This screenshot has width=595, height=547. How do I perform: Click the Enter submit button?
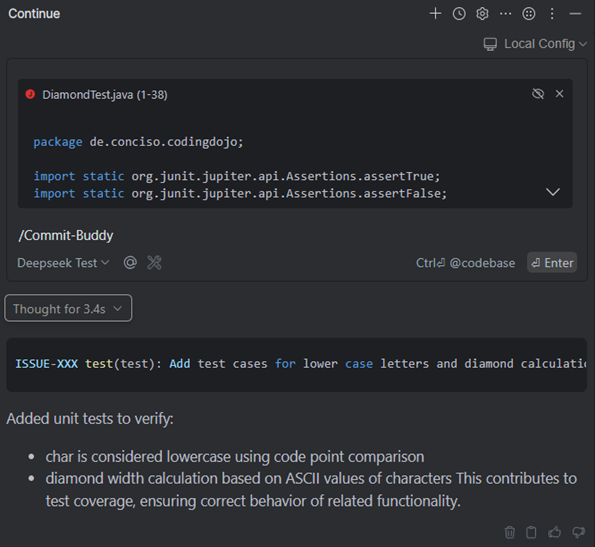[552, 262]
